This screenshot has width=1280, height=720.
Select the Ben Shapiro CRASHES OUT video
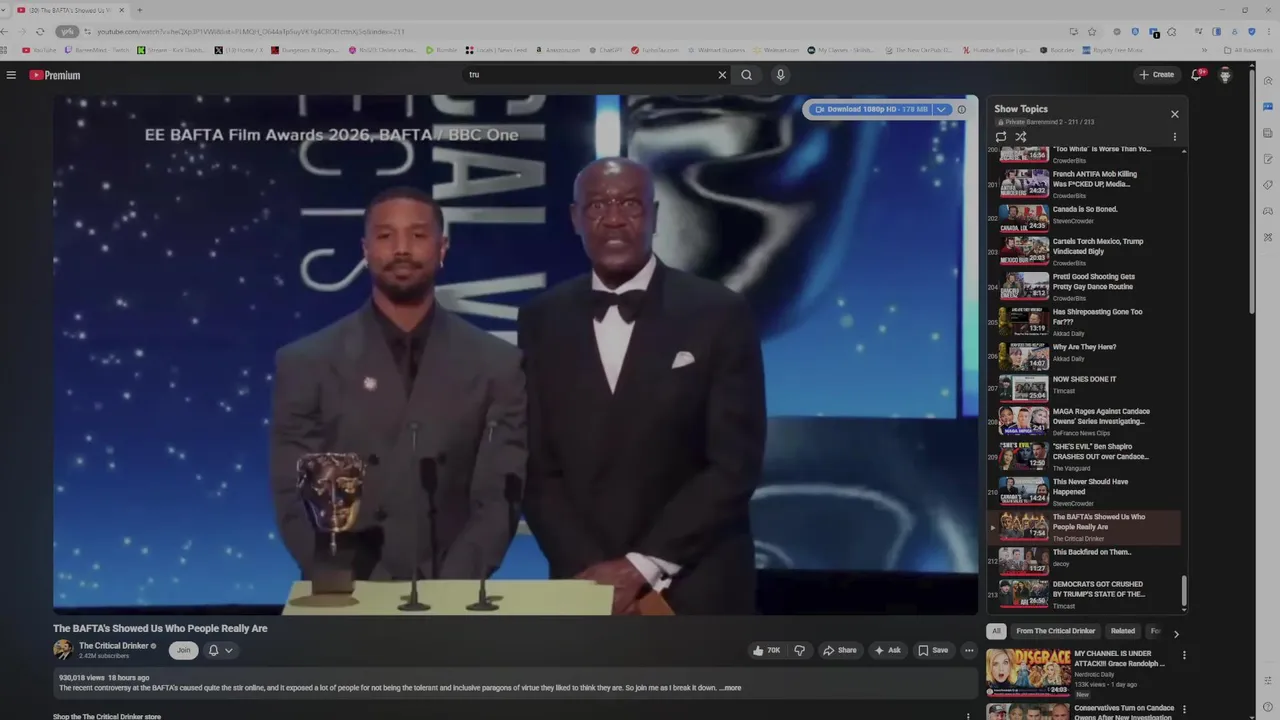[x=1086, y=456]
